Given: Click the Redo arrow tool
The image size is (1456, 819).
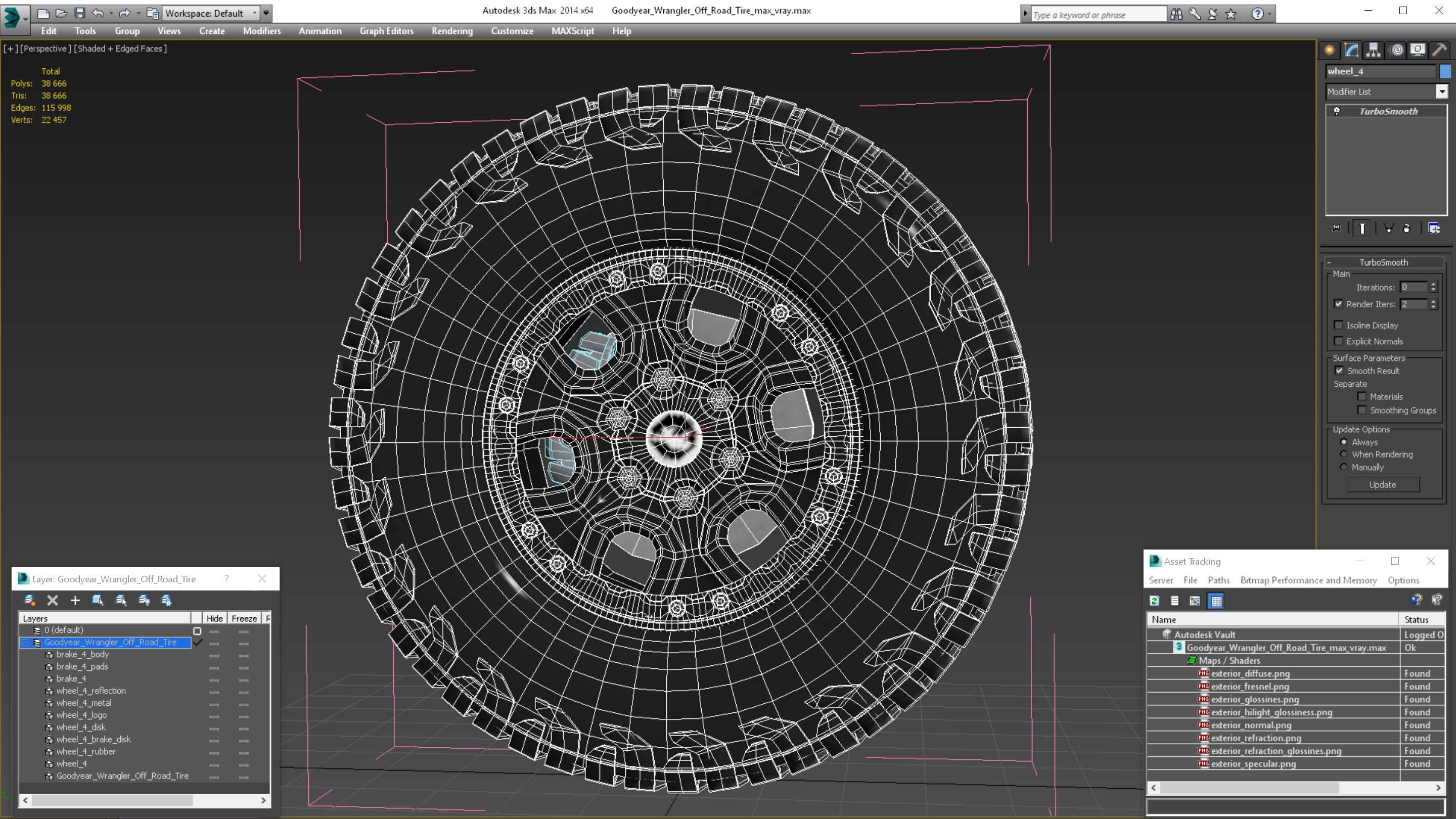Looking at the screenshot, I should tap(124, 12).
